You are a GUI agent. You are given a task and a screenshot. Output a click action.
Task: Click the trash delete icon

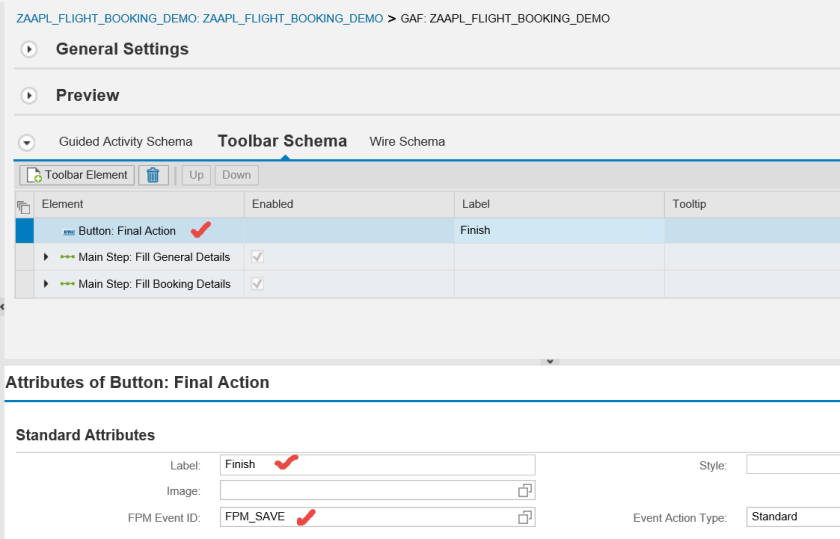(153, 175)
